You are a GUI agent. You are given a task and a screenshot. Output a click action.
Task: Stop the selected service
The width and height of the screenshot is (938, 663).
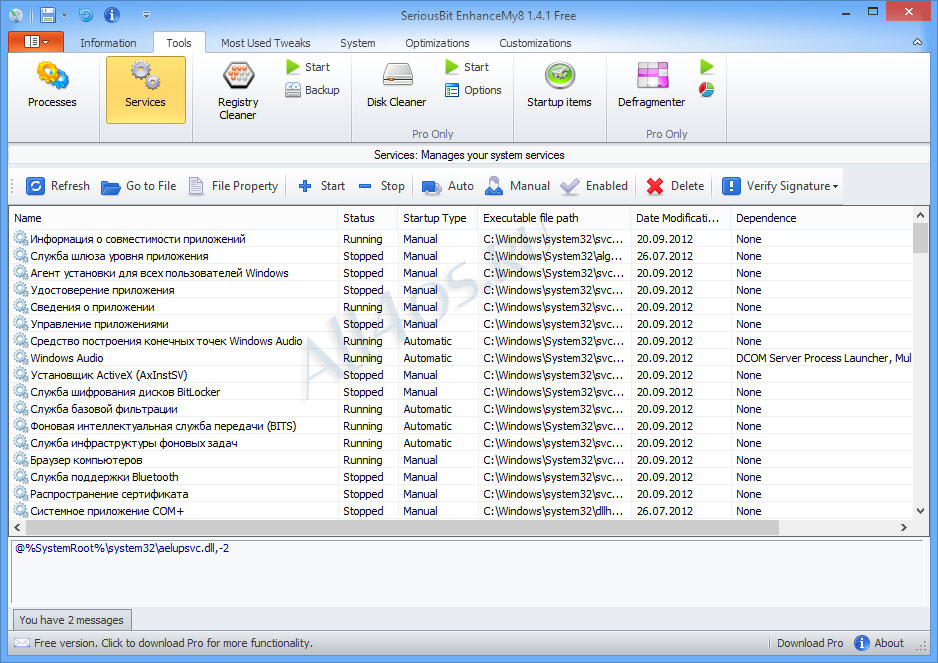pyautogui.click(x=382, y=186)
